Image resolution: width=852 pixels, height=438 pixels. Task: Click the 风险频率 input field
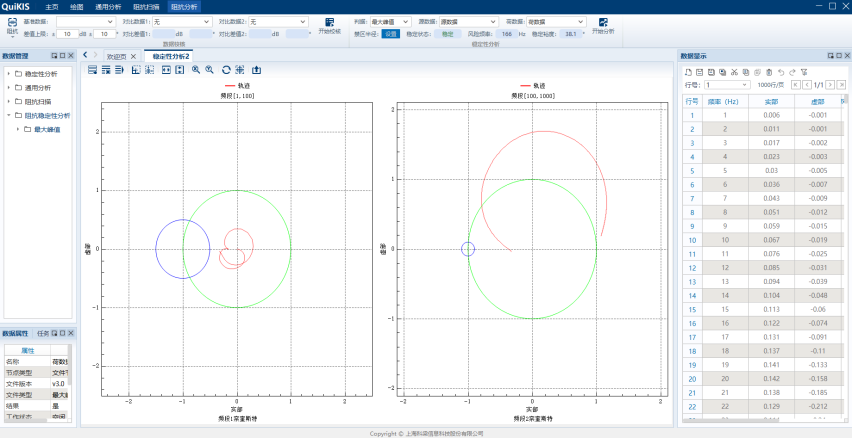point(506,34)
